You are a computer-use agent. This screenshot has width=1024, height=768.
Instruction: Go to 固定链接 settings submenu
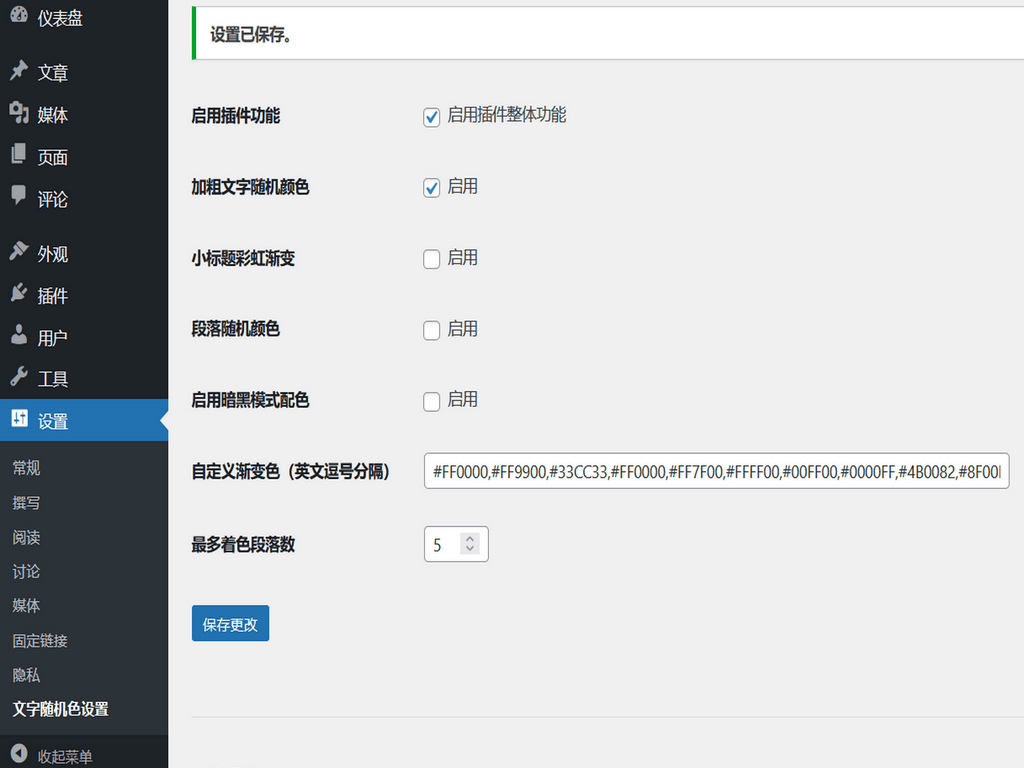point(40,641)
